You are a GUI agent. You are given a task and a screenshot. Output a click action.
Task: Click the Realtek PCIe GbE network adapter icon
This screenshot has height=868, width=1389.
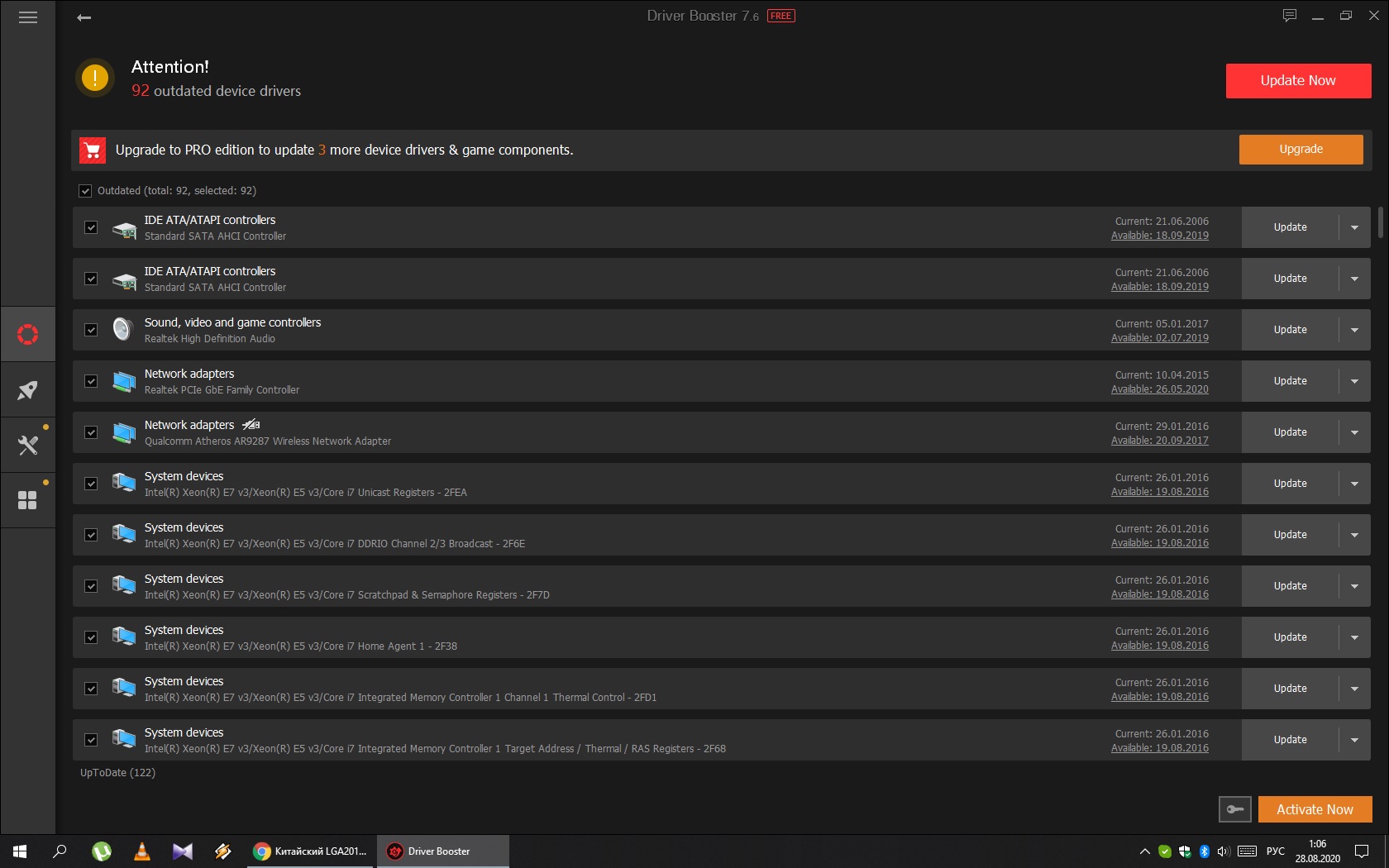click(x=124, y=381)
